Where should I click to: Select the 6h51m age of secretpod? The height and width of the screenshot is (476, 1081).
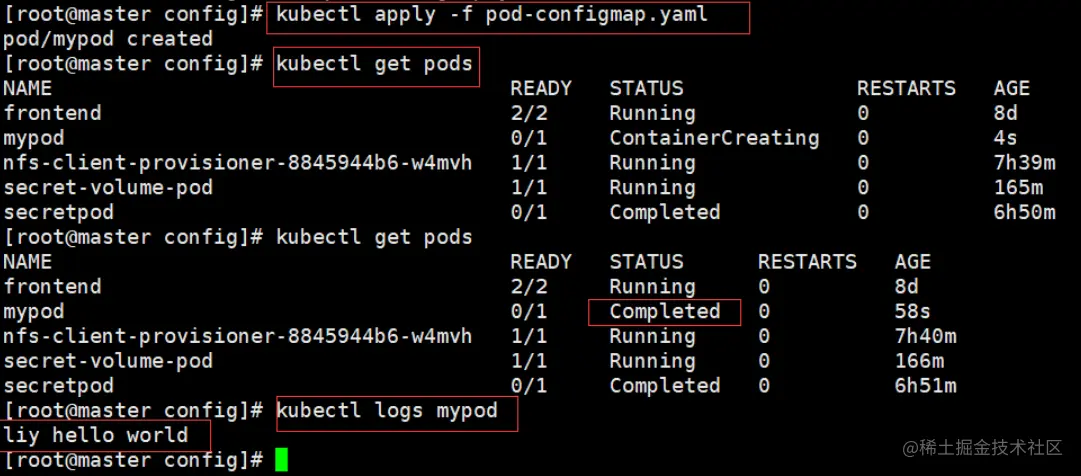[925, 386]
